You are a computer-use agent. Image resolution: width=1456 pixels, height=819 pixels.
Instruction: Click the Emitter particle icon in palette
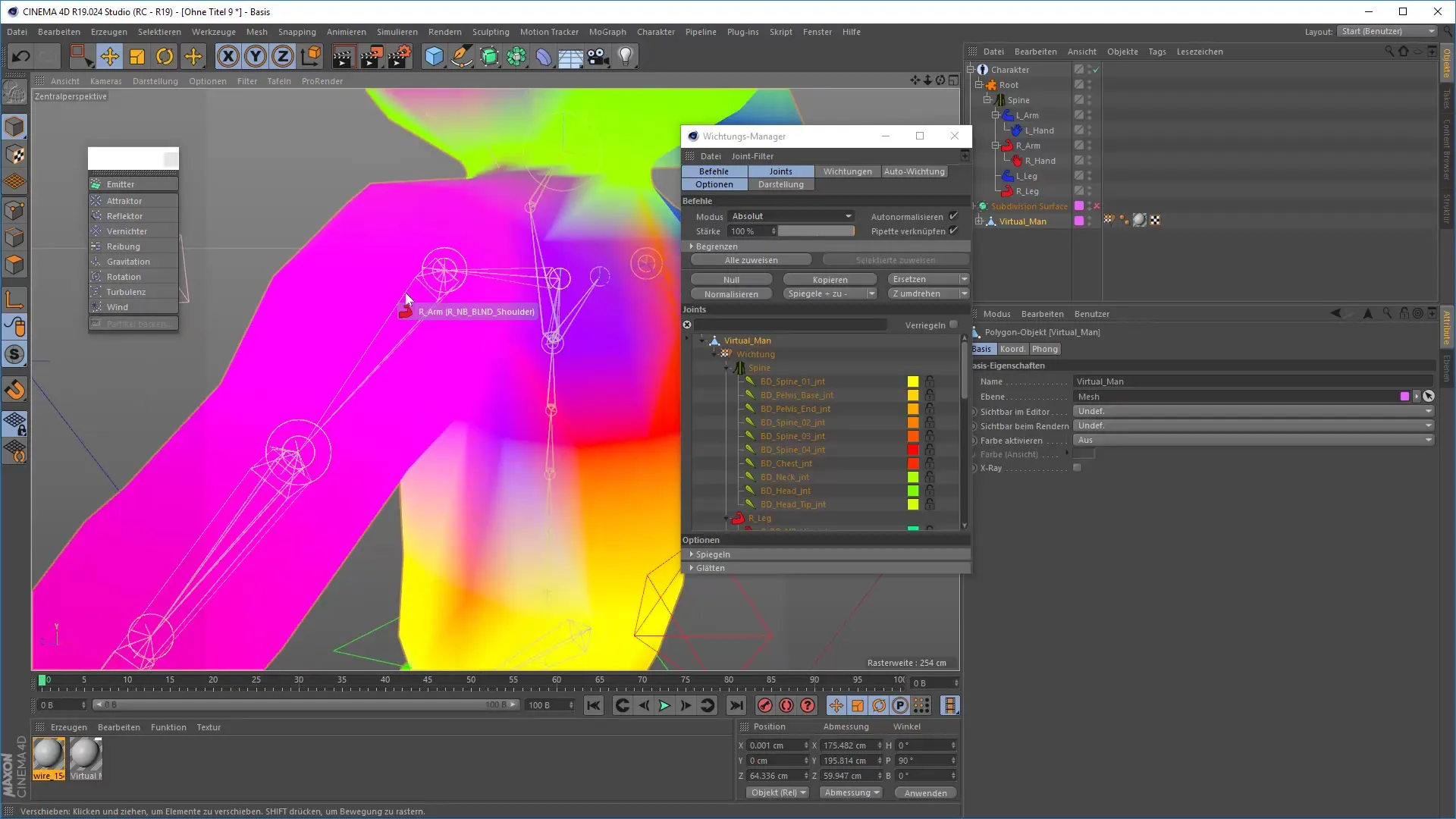pyautogui.click(x=96, y=184)
